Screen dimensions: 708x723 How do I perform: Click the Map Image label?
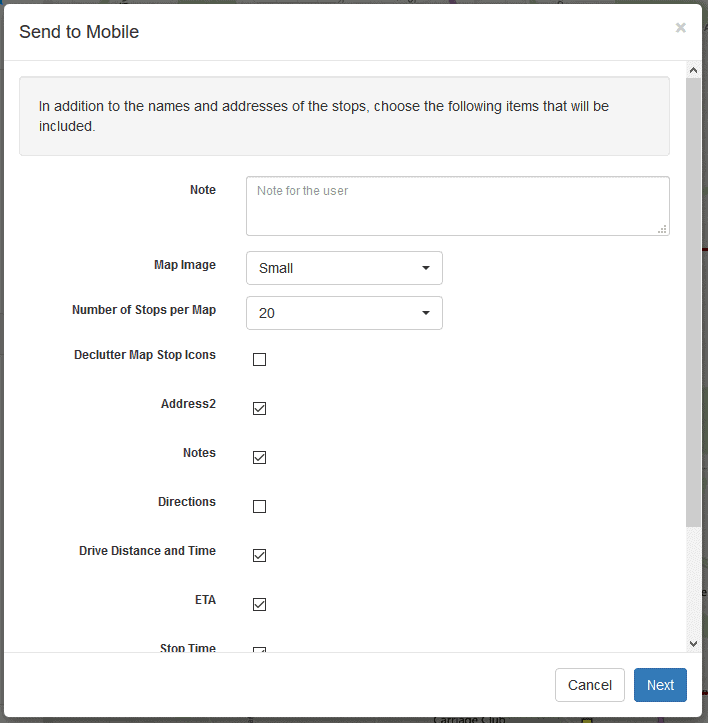tap(185, 265)
